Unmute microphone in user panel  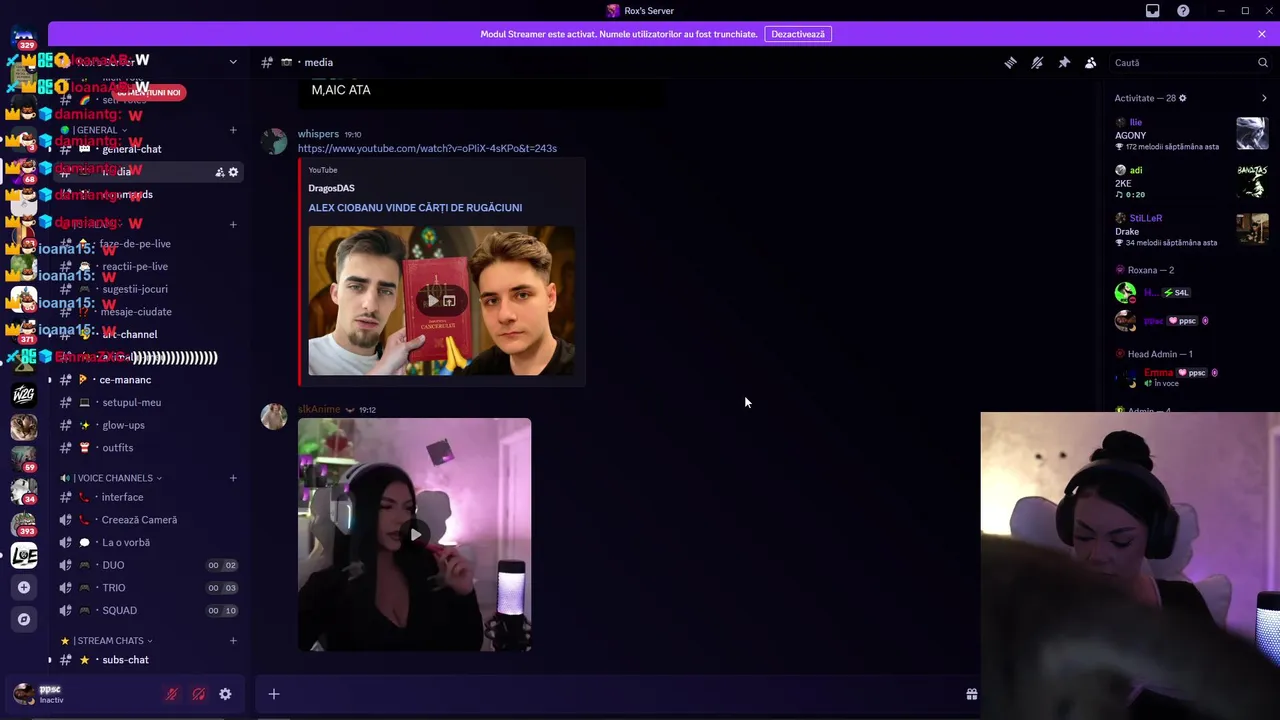click(x=172, y=694)
